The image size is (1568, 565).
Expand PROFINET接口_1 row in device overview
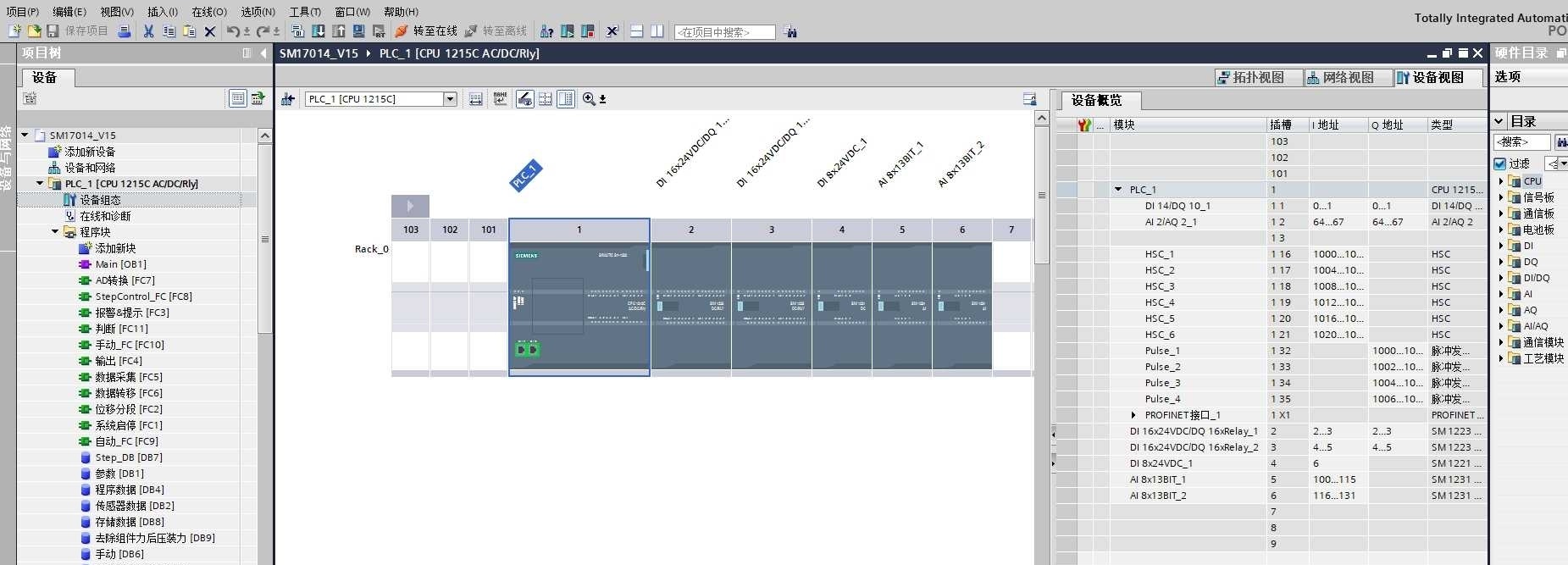tap(1133, 415)
